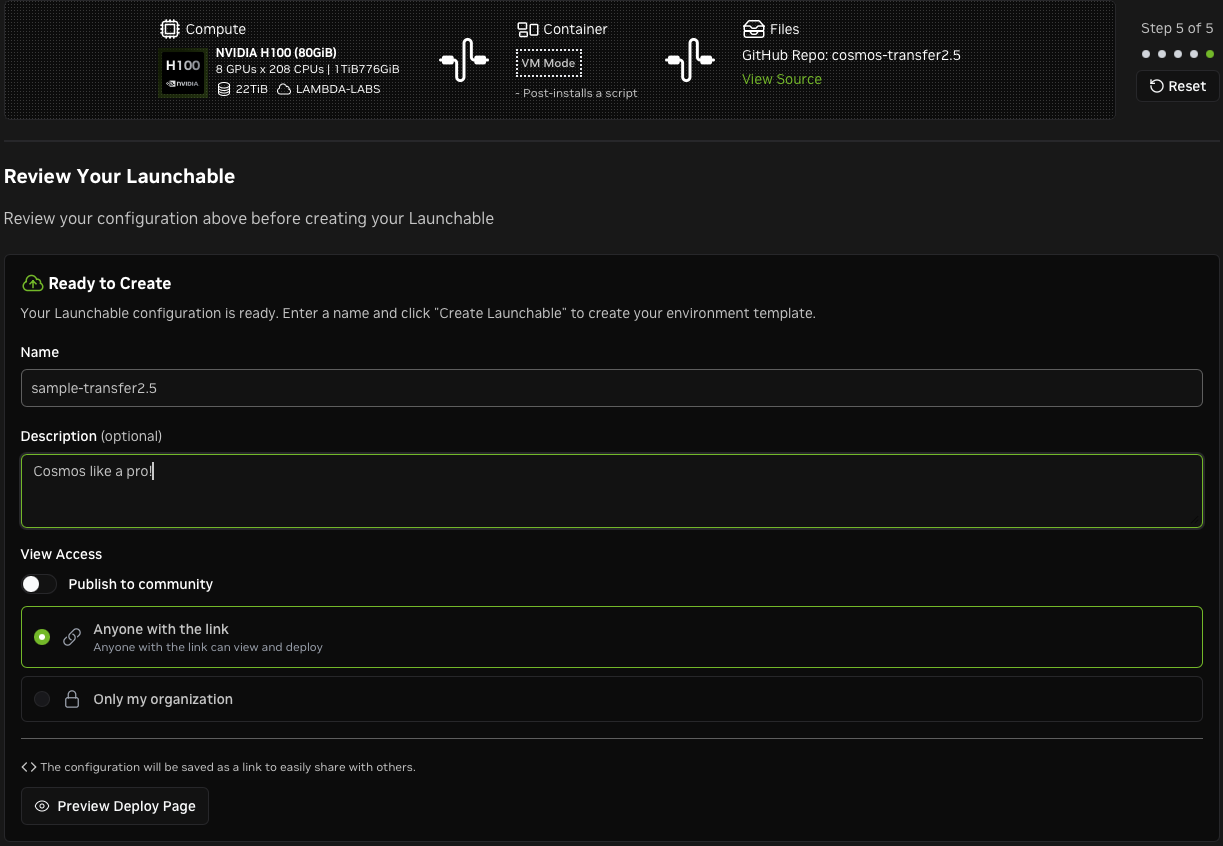This screenshot has height=846, width=1223.
Task: Click the first step progress dot
Action: [1146, 54]
